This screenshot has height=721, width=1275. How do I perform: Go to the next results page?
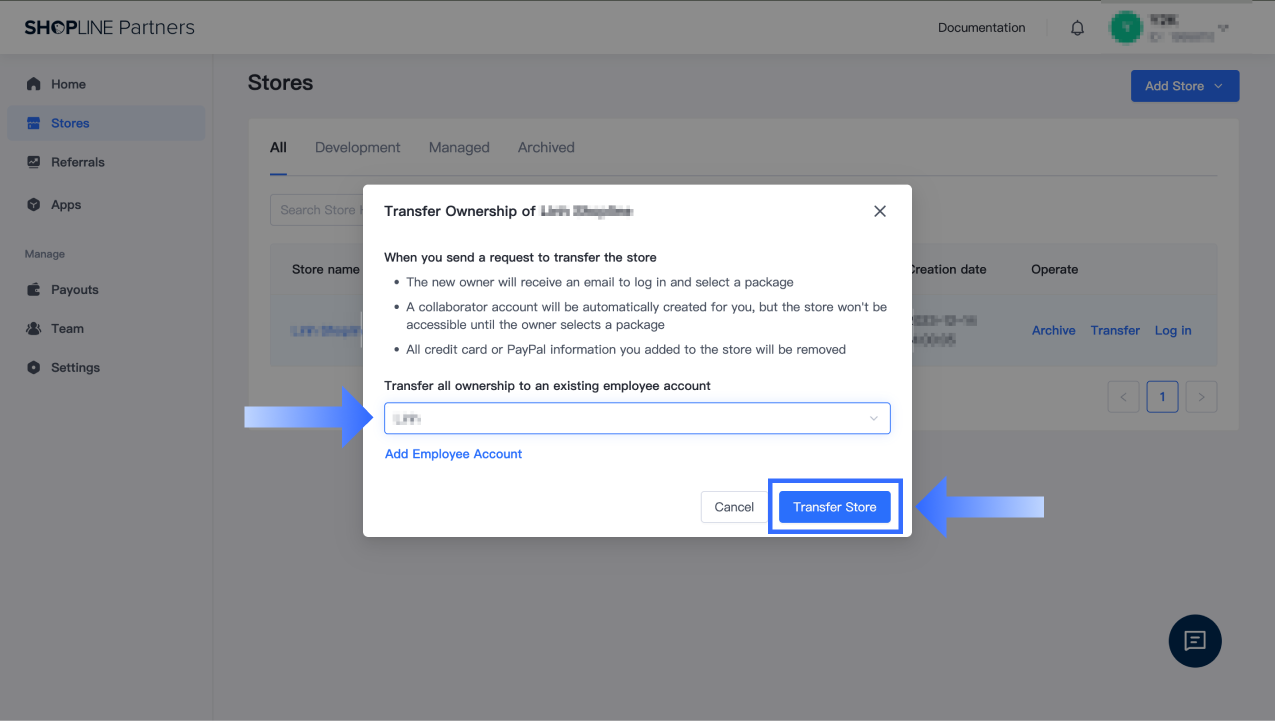[x=1201, y=397]
